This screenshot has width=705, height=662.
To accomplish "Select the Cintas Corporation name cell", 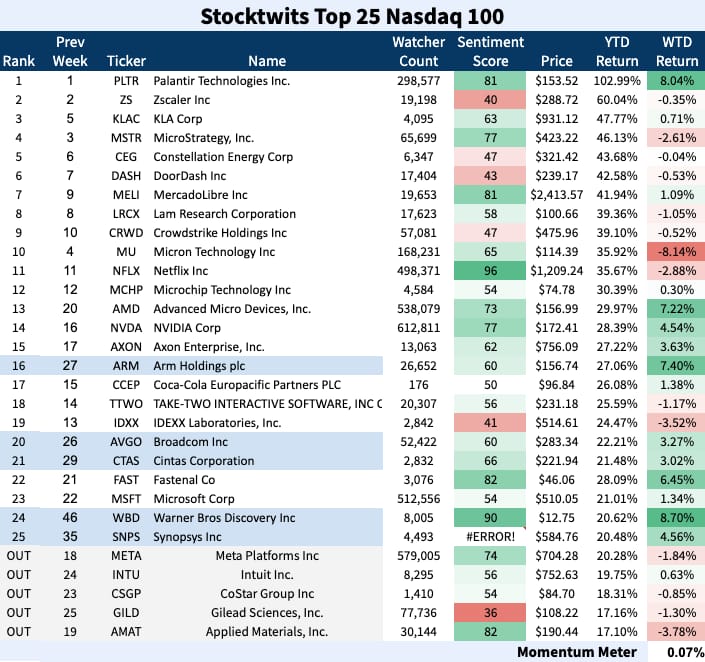I will point(204,461).
